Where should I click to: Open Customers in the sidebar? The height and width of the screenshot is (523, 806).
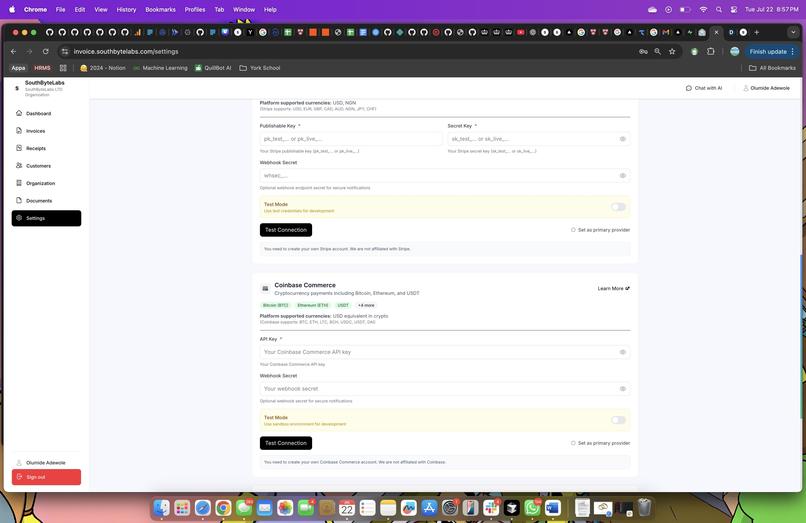pos(45,166)
